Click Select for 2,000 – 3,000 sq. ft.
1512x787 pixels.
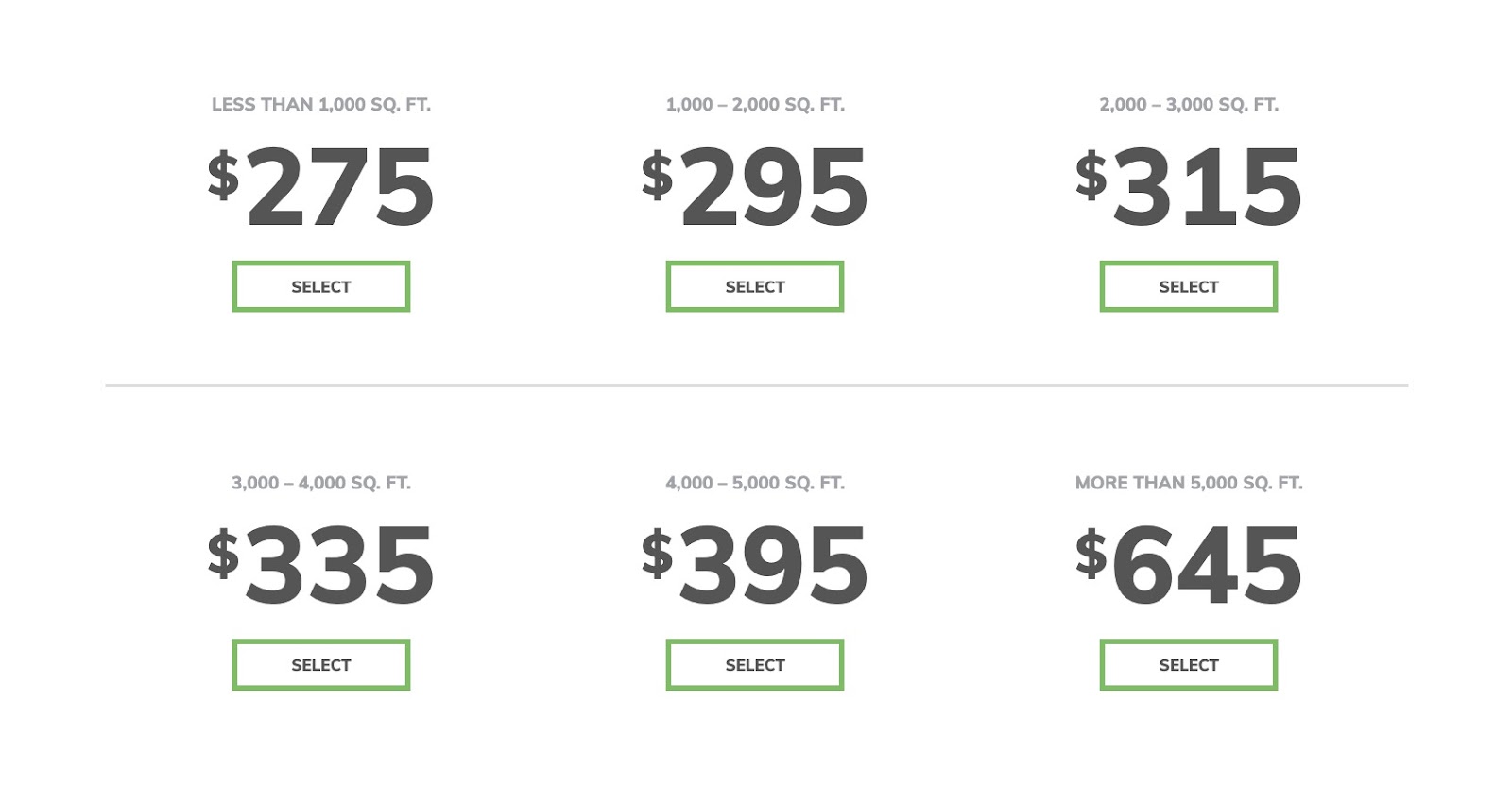(1189, 286)
